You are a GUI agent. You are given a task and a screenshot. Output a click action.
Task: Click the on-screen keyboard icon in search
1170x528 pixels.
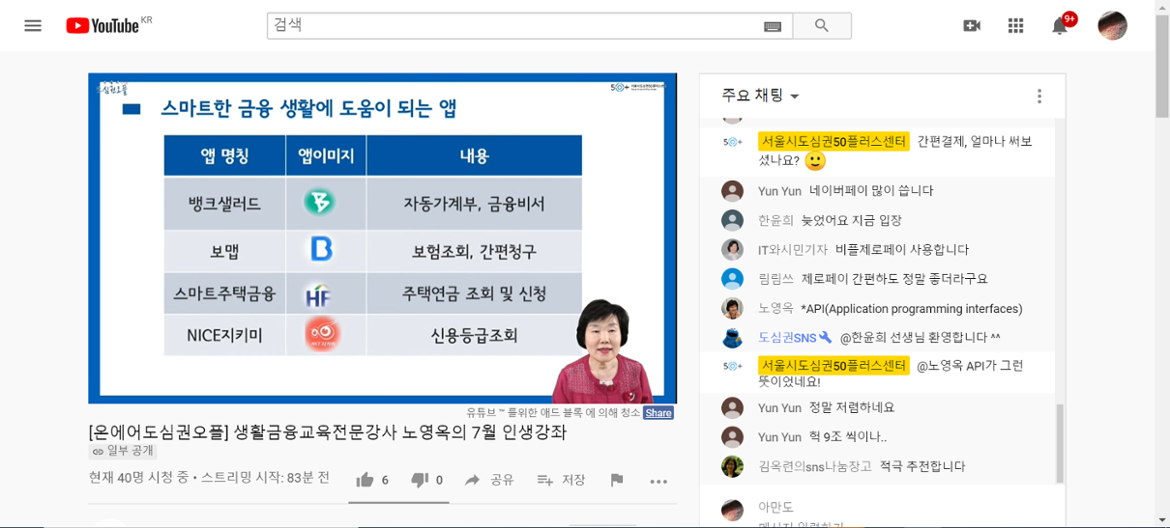tap(772, 26)
